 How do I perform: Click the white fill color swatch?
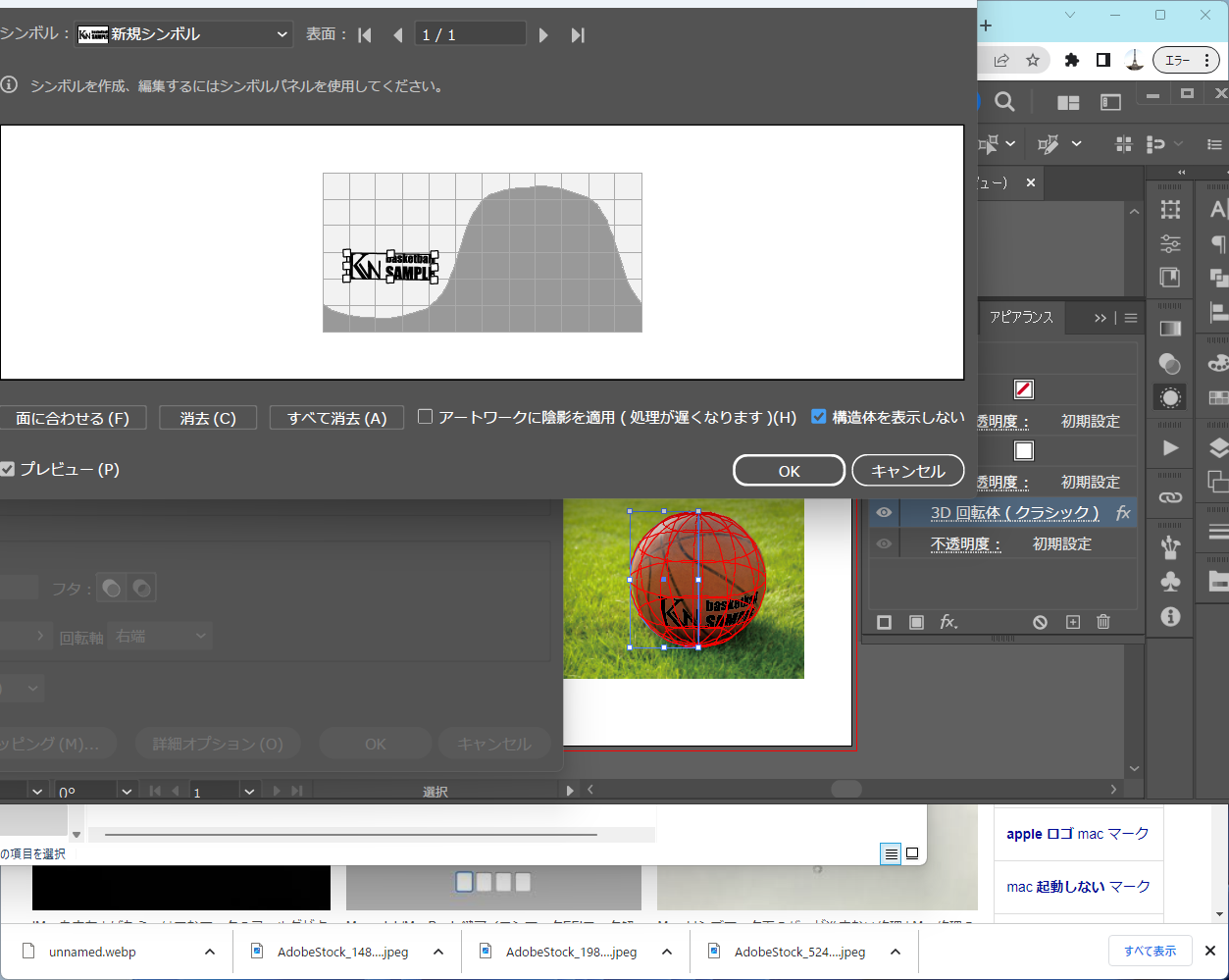coord(1024,450)
